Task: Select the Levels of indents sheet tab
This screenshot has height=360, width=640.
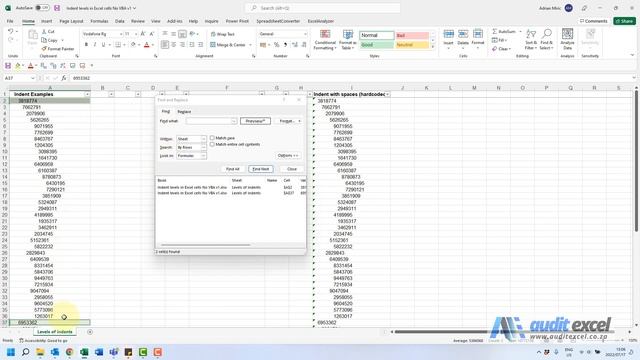Action: click(55, 332)
